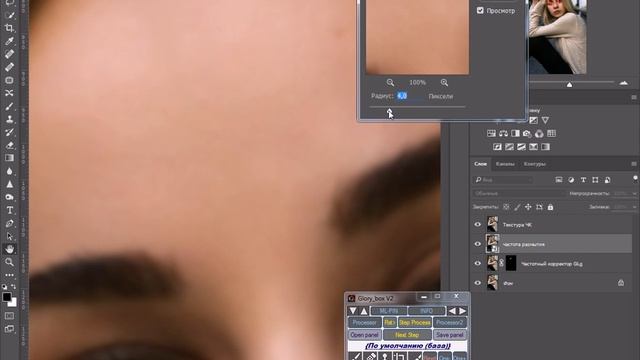Select the Eraser tool
This screenshot has width=640, height=360.
click(x=9, y=145)
